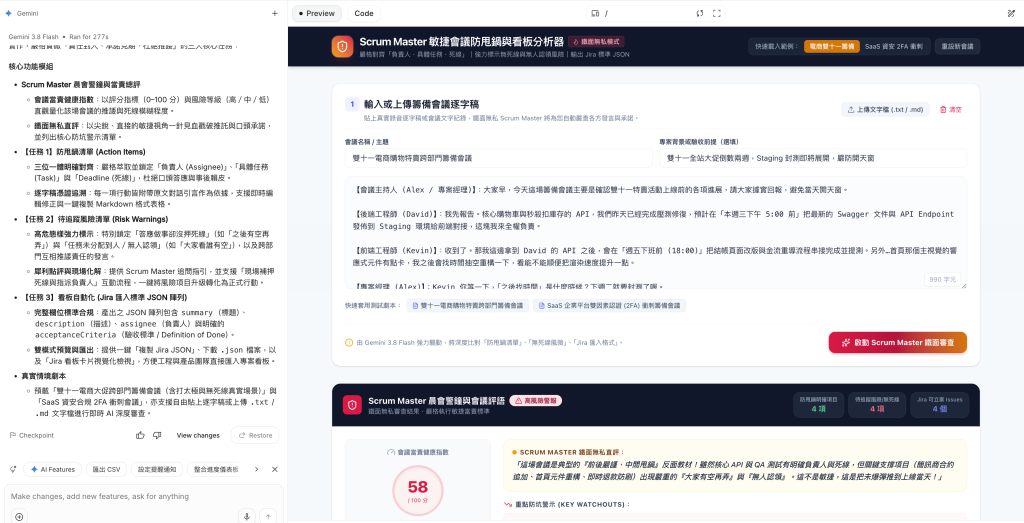This screenshot has height=523, width=1024.
Task: Click the trash icon to clear the transcript
Action: [943, 110]
